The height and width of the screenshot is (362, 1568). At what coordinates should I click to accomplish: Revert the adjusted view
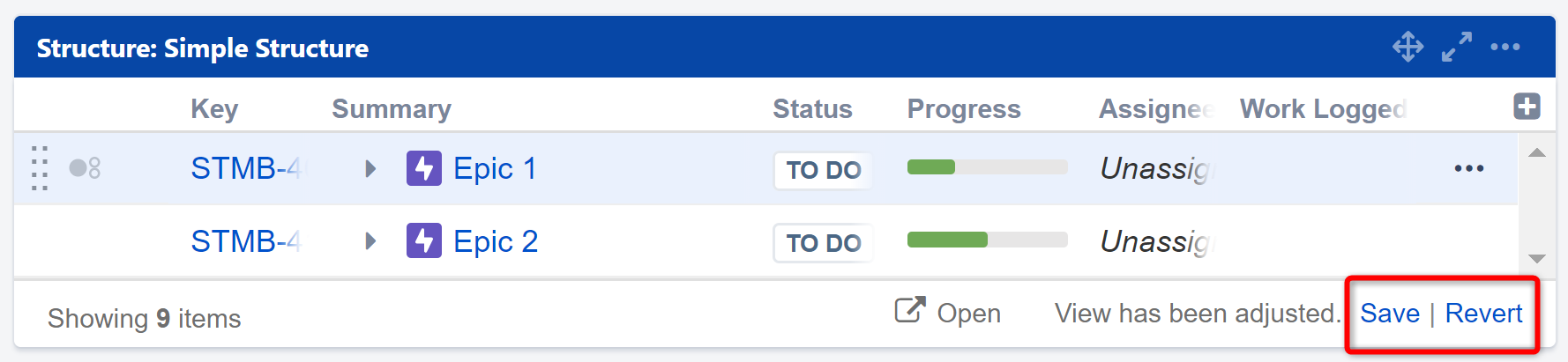[1483, 314]
